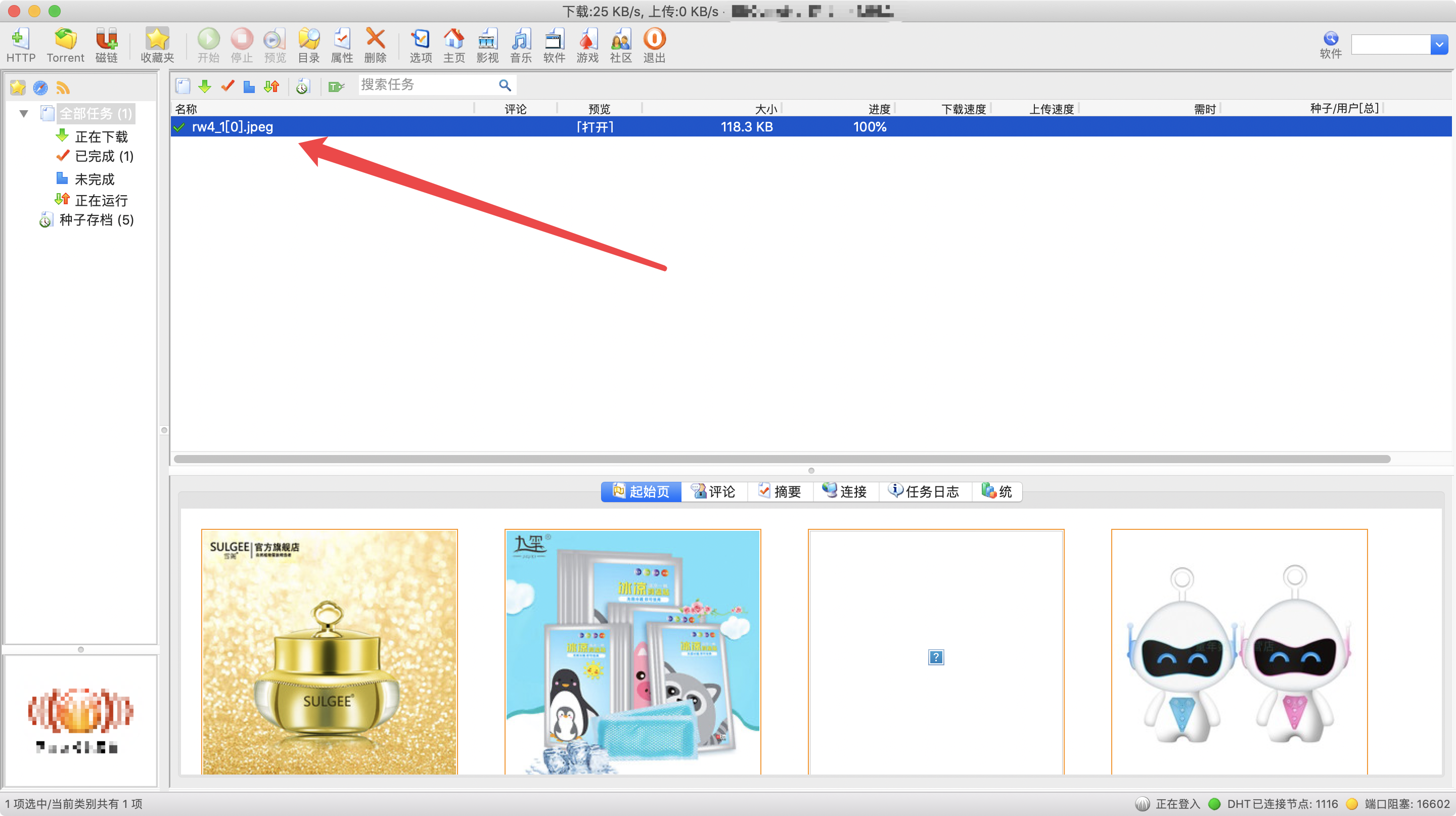Switch to the 任务日志 tab
The width and height of the screenshot is (1456, 816).
[925, 491]
